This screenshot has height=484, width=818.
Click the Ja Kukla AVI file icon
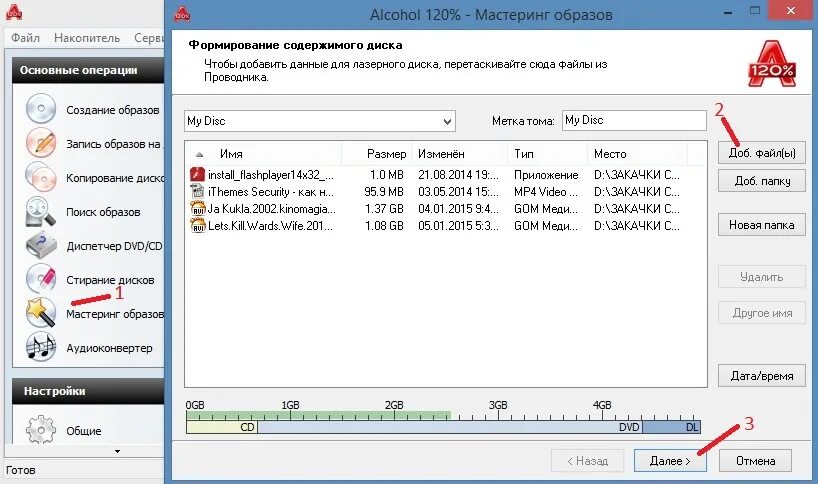click(197, 209)
